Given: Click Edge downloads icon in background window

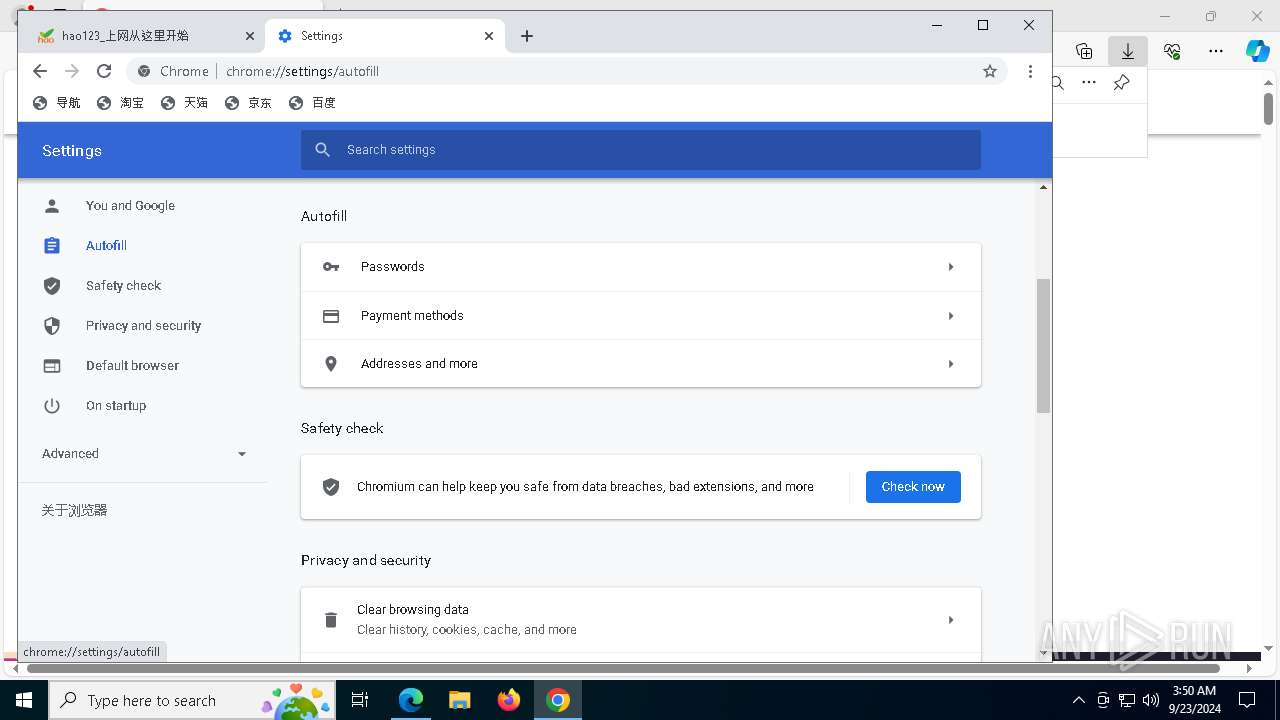Looking at the screenshot, I should point(1128,51).
